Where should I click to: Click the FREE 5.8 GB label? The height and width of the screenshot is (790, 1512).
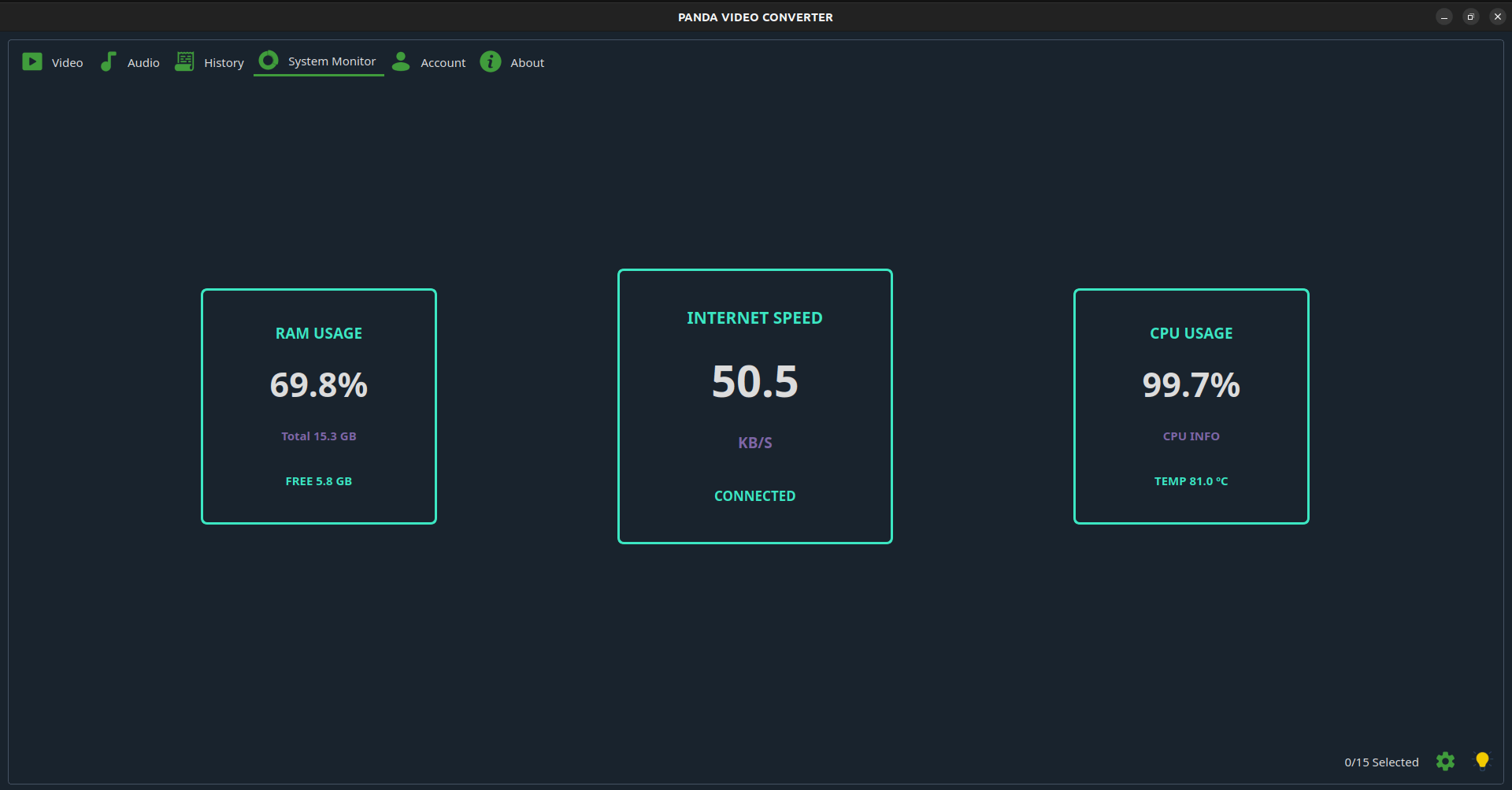[319, 481]
